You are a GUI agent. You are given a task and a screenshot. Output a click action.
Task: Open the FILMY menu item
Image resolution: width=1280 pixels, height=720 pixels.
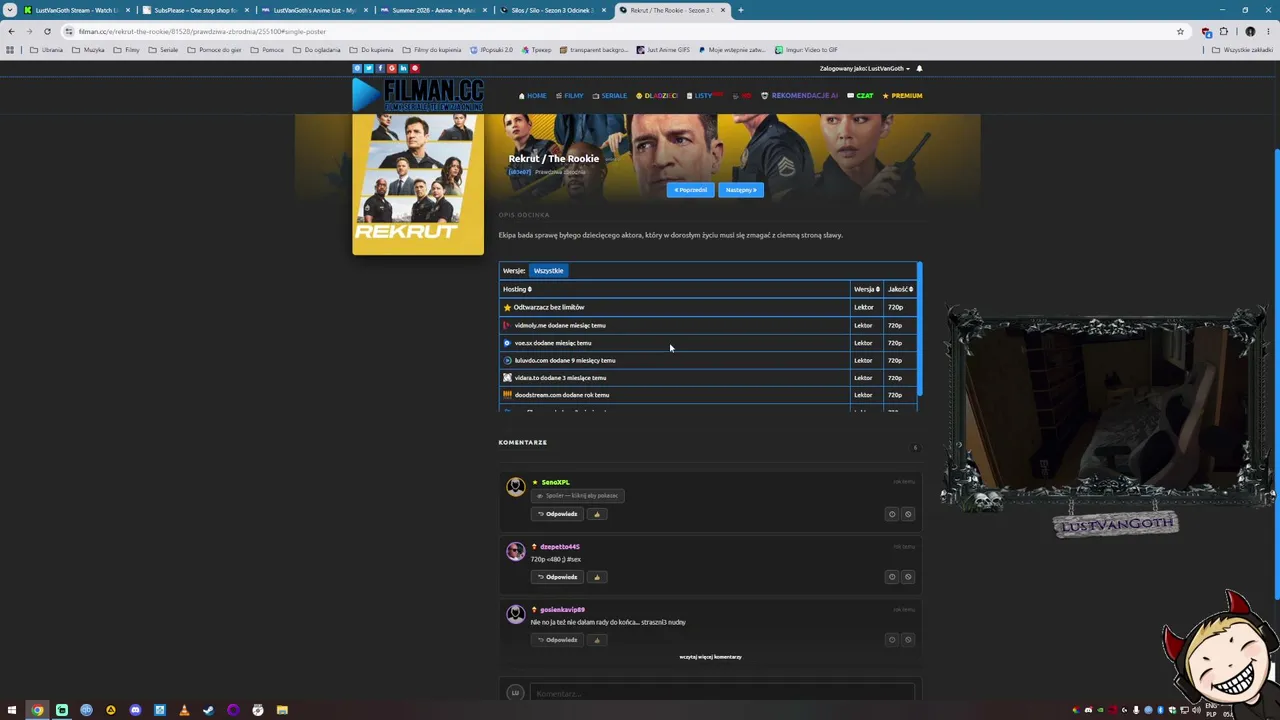[x=570, y=96]
